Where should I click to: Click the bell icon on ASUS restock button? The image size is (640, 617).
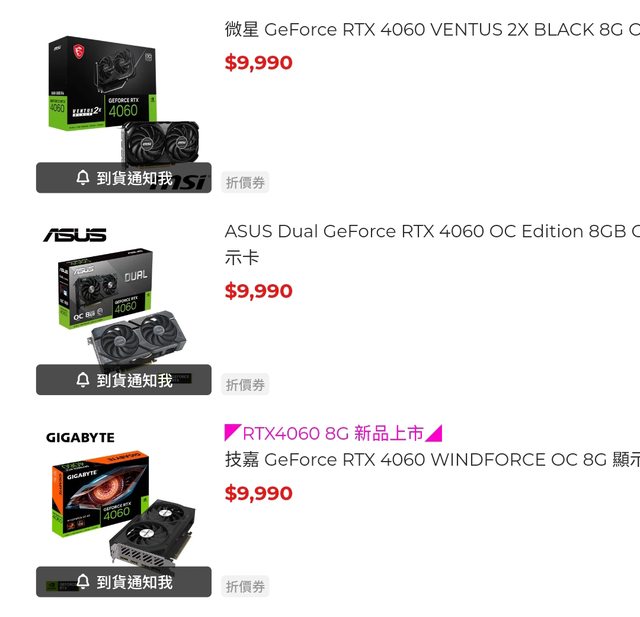pyautogui.click(x=83, y=380)
